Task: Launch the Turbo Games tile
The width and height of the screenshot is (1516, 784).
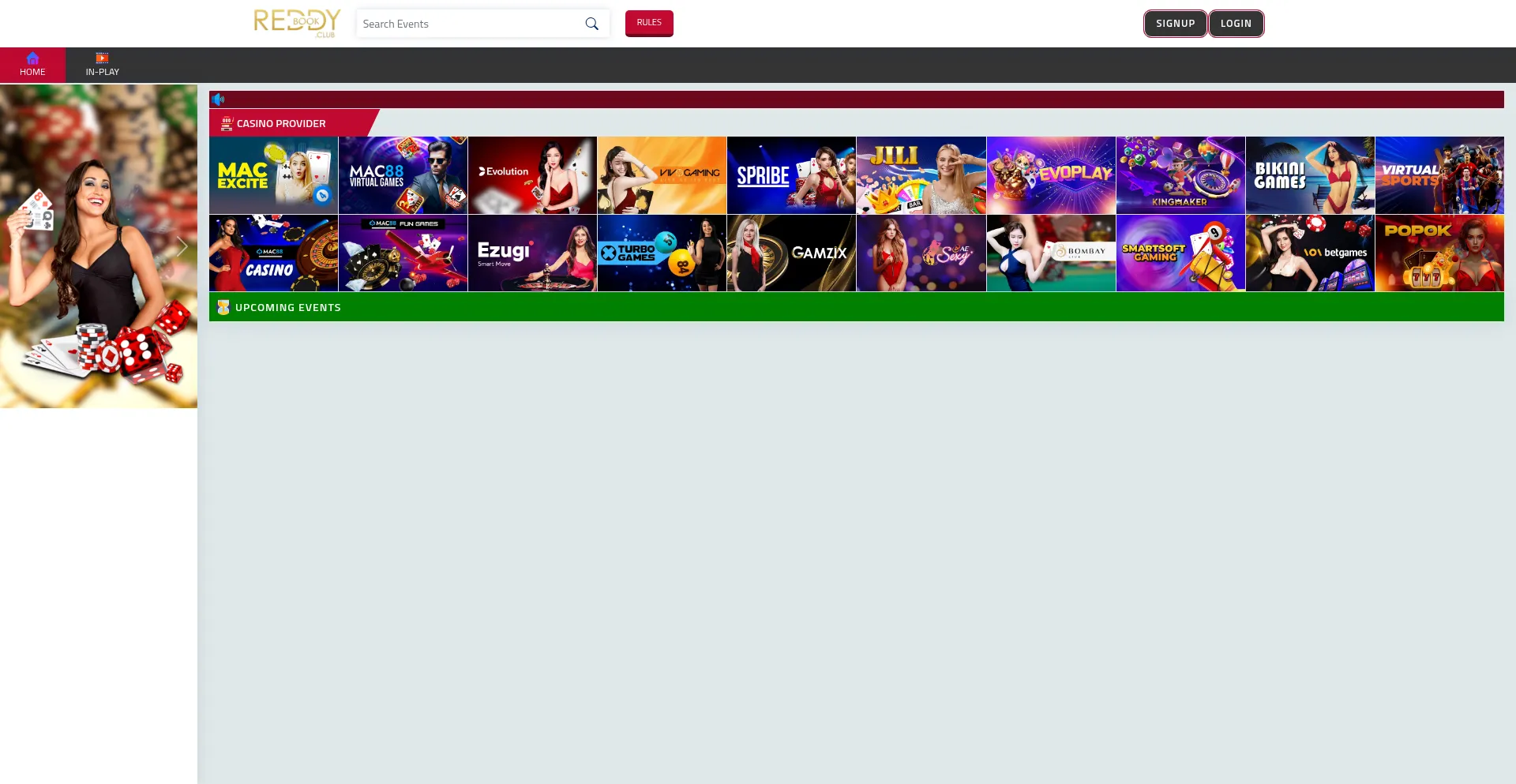Action: tap(662, 253)
